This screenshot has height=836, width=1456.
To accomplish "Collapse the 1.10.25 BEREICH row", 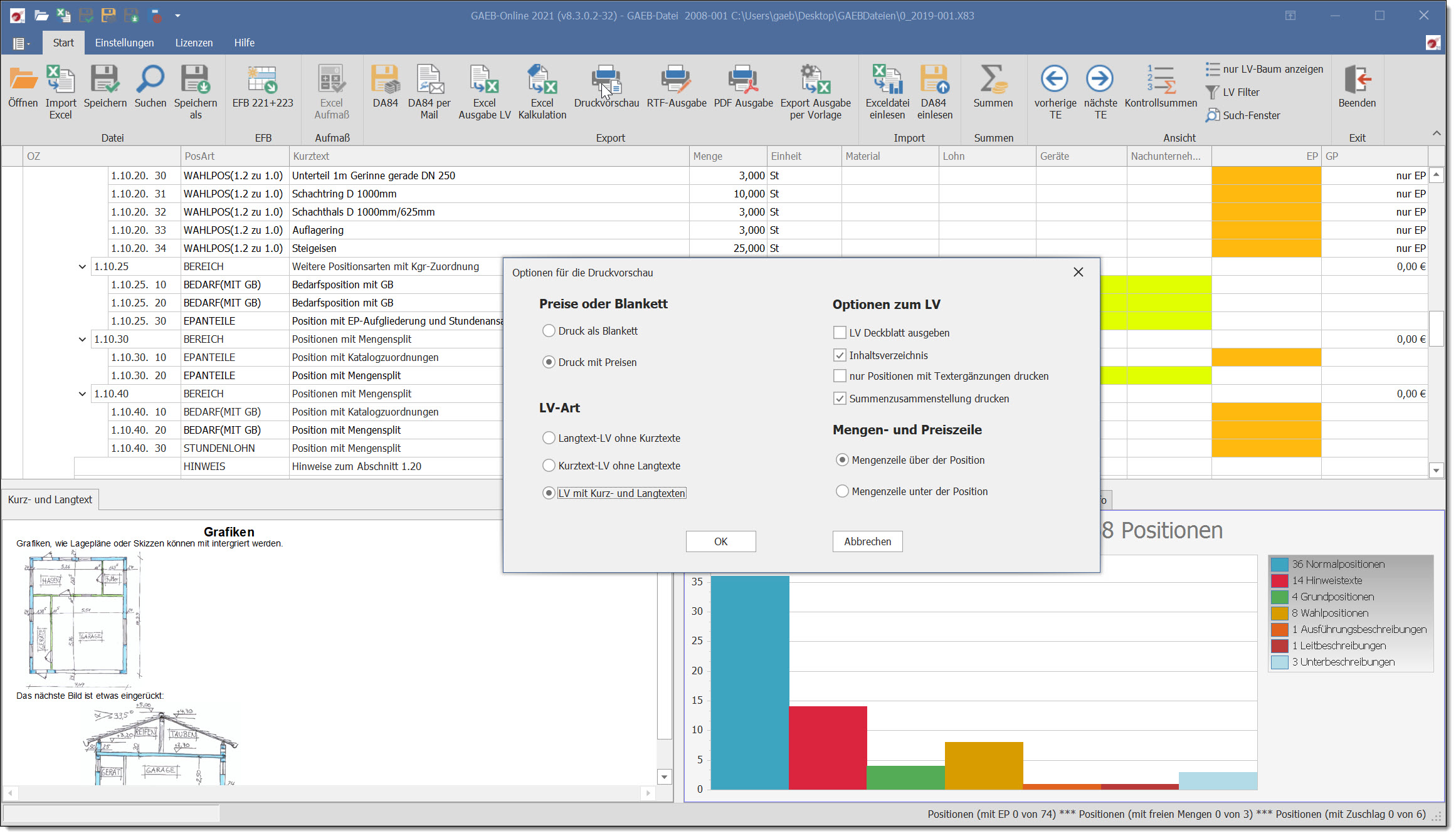I will point(82,266).
